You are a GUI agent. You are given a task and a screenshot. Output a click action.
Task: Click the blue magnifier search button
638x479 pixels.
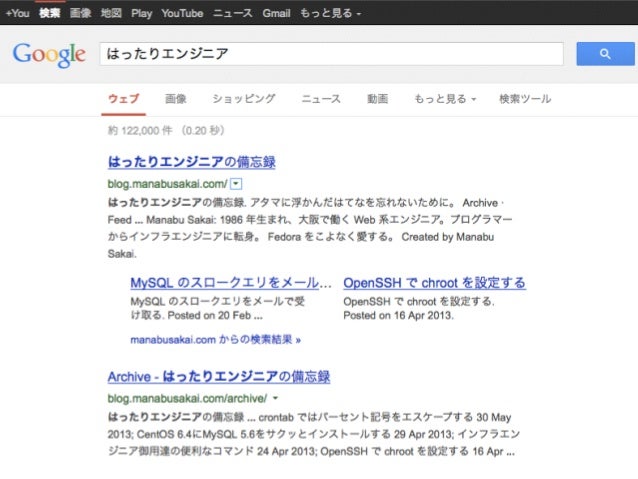(605, 54)
